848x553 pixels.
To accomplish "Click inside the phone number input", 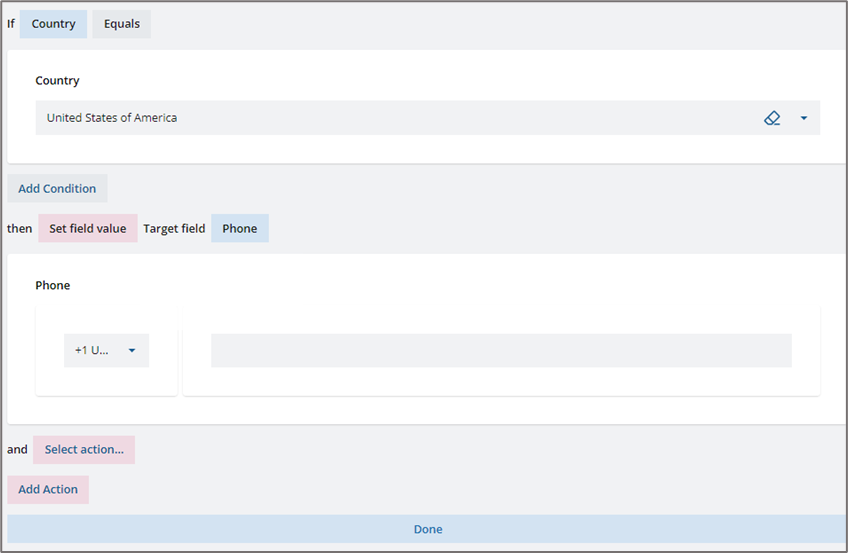I will pos(501,350).
